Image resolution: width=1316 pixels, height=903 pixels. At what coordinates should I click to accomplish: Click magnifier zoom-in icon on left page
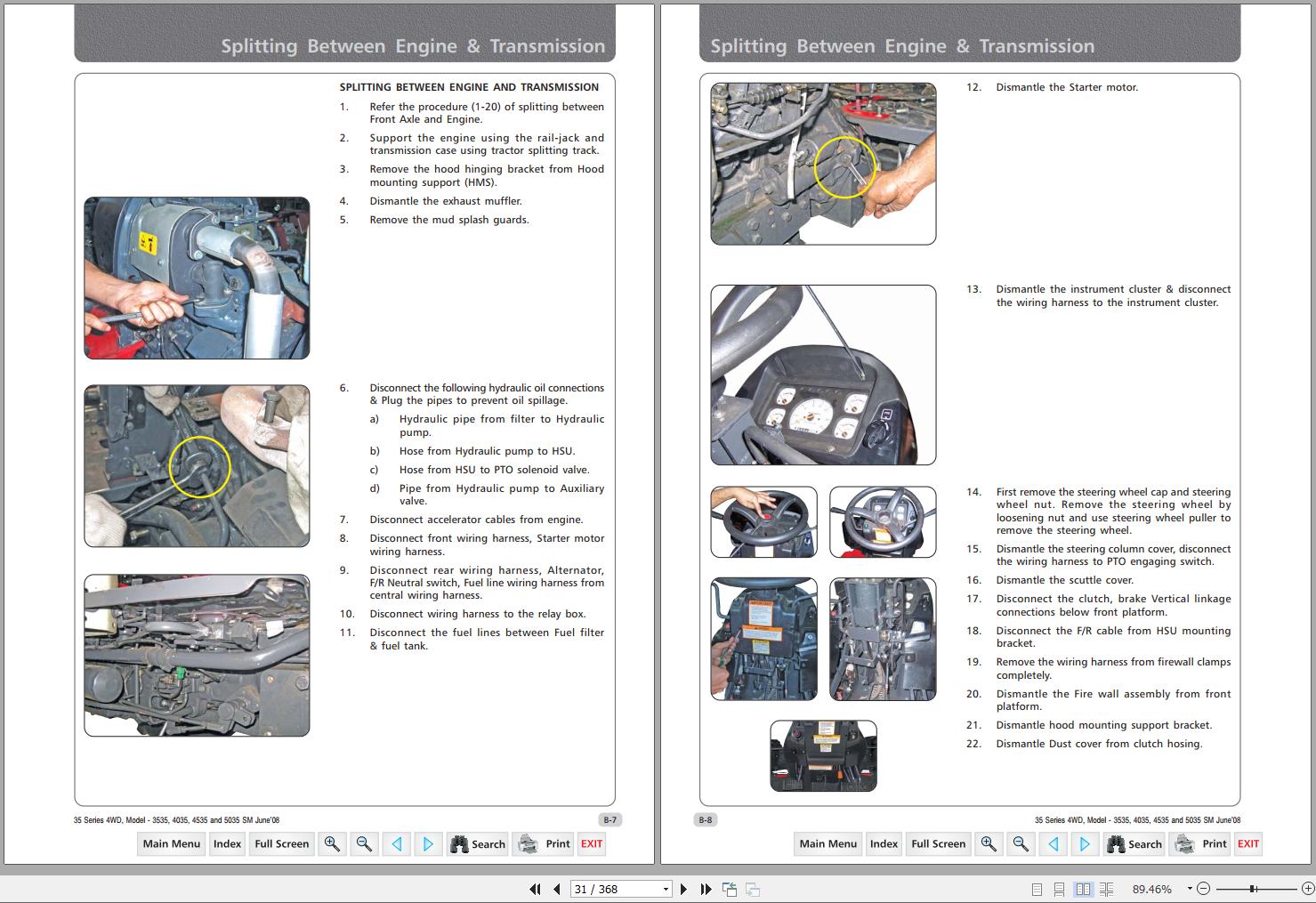coord(332,844)
